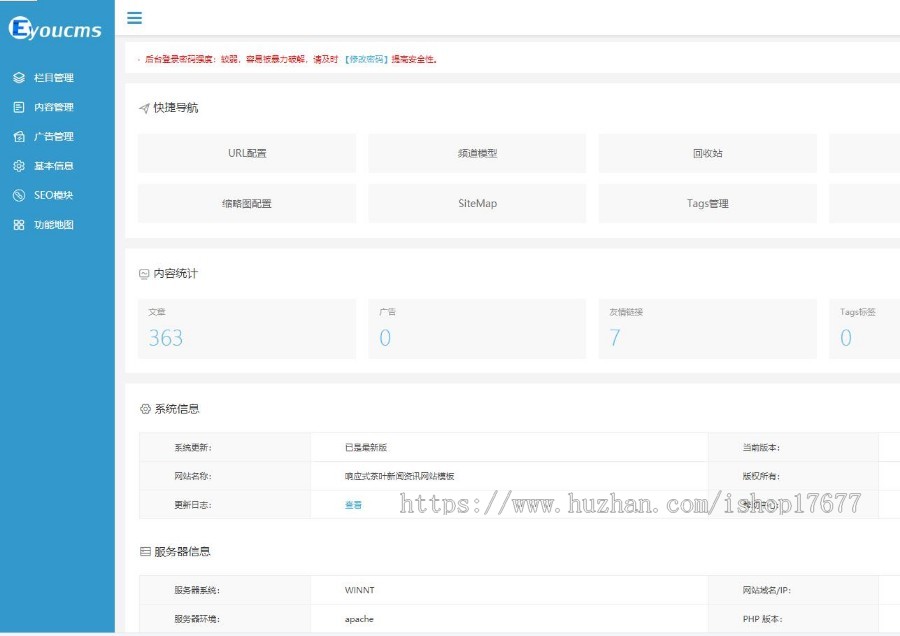Click the 修改密码 link in warning
This screenshot has height=636, width=900.
367,59
